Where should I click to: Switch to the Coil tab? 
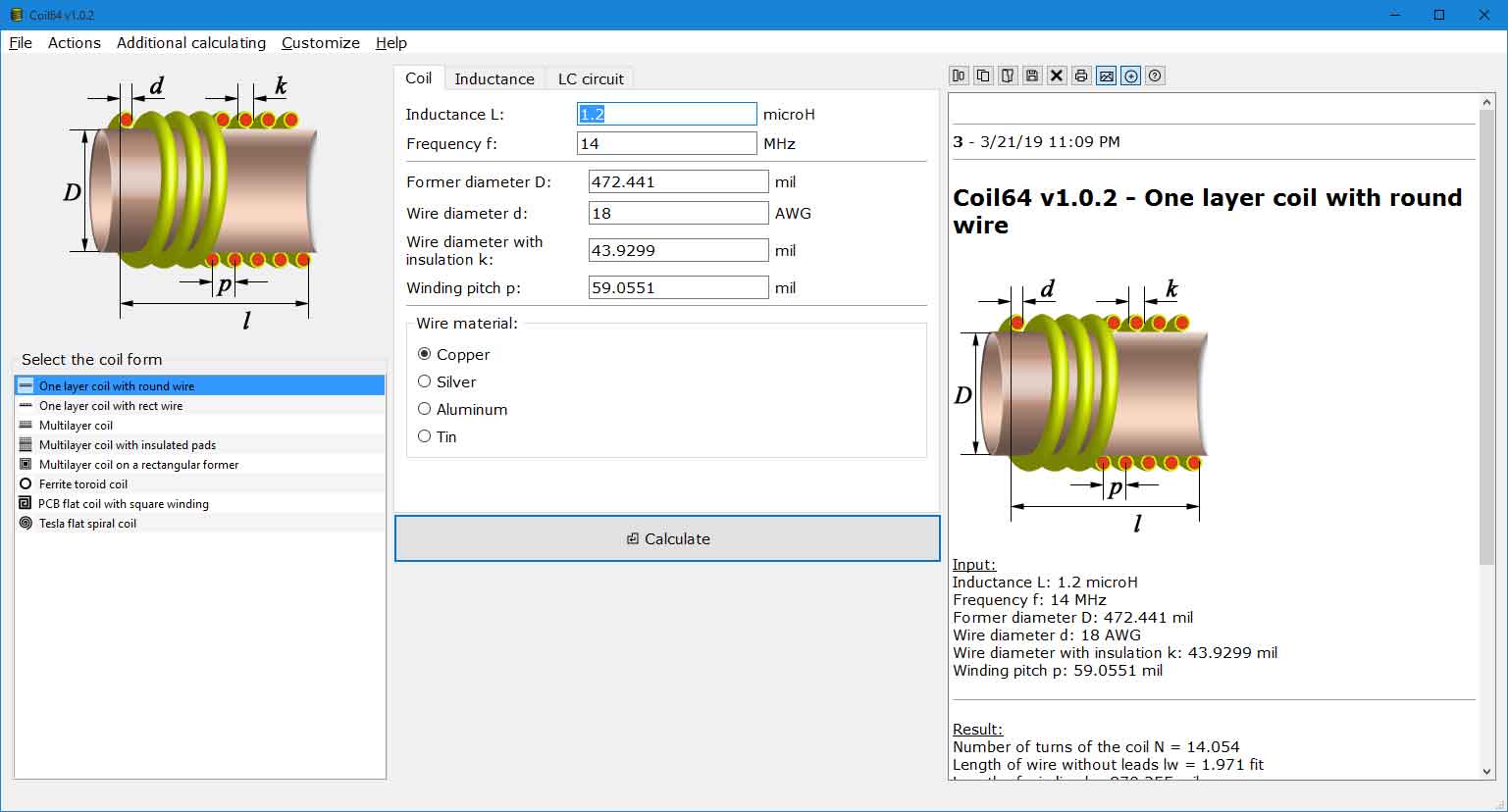(x=419, y=78)
